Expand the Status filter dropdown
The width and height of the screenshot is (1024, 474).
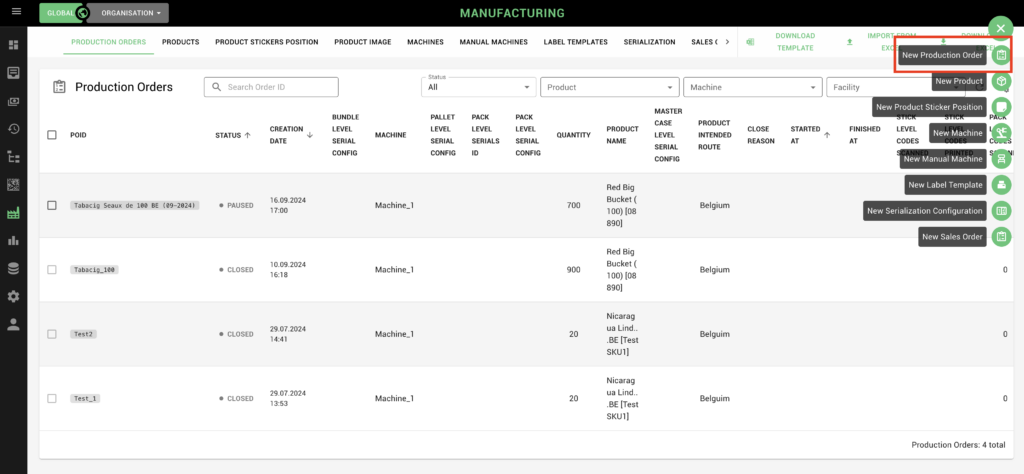(478, 87)
